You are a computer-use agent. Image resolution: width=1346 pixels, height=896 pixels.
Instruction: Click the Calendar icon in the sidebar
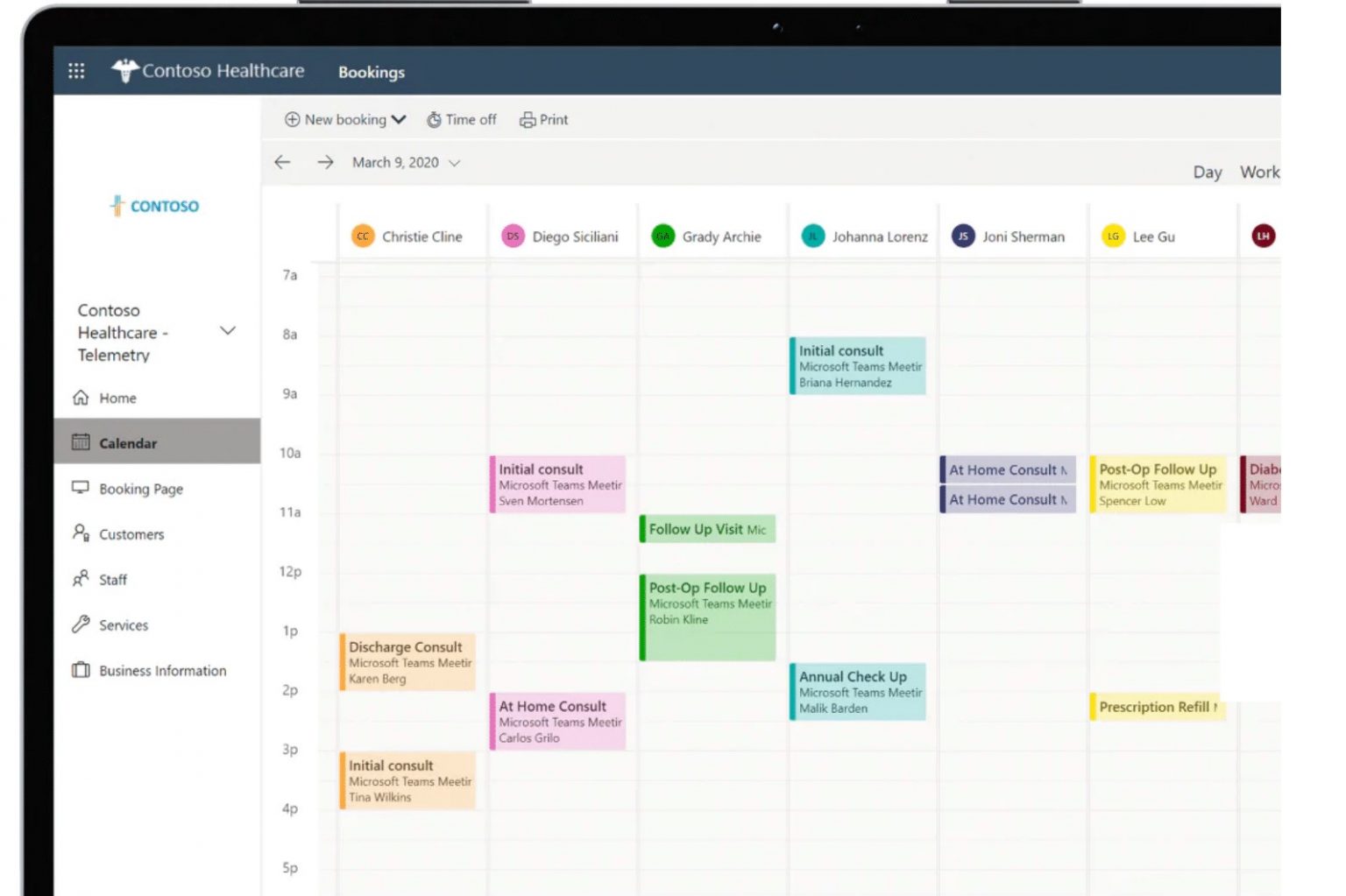pos(81,442)
